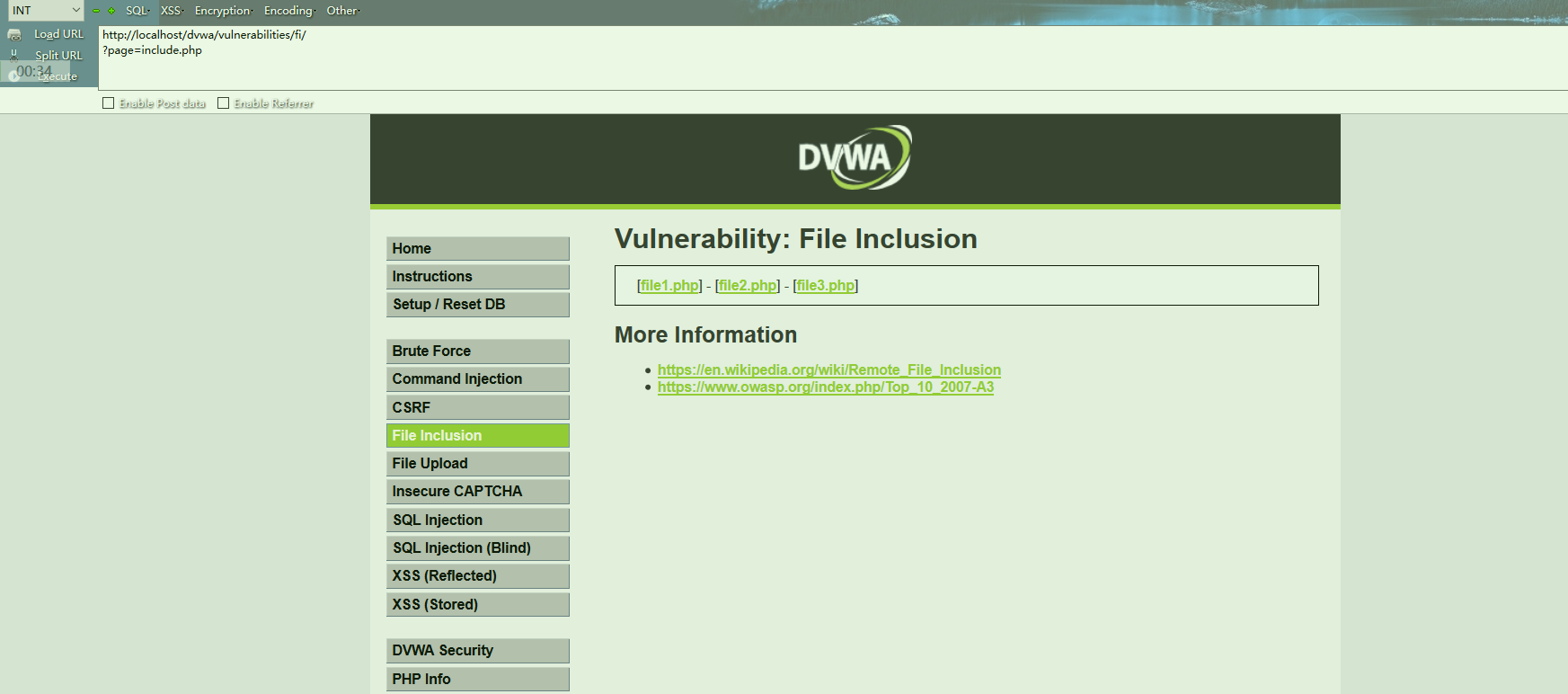Open the Encoding menu
The height and width of the screenshot is (694, 1568).
coord(289,11)
